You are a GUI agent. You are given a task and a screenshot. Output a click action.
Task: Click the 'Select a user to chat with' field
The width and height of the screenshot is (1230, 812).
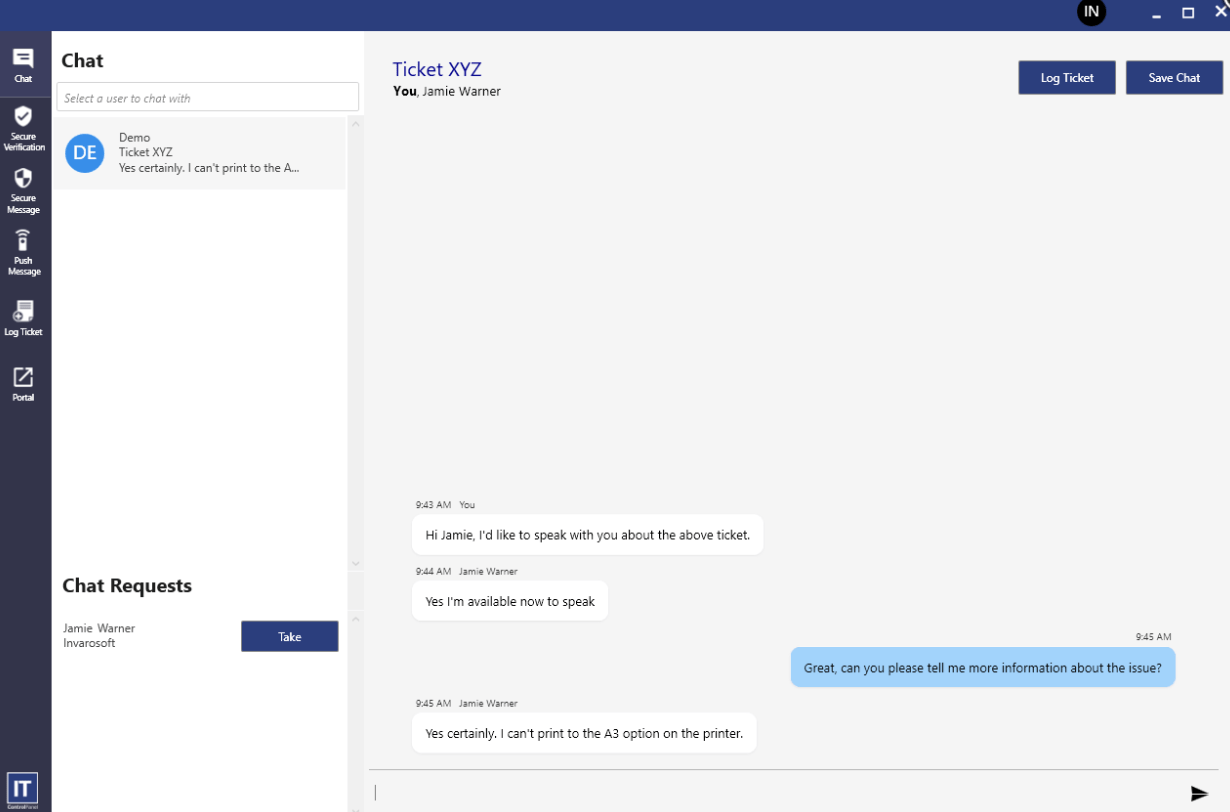pyautogui.click(x=207, y=98)
